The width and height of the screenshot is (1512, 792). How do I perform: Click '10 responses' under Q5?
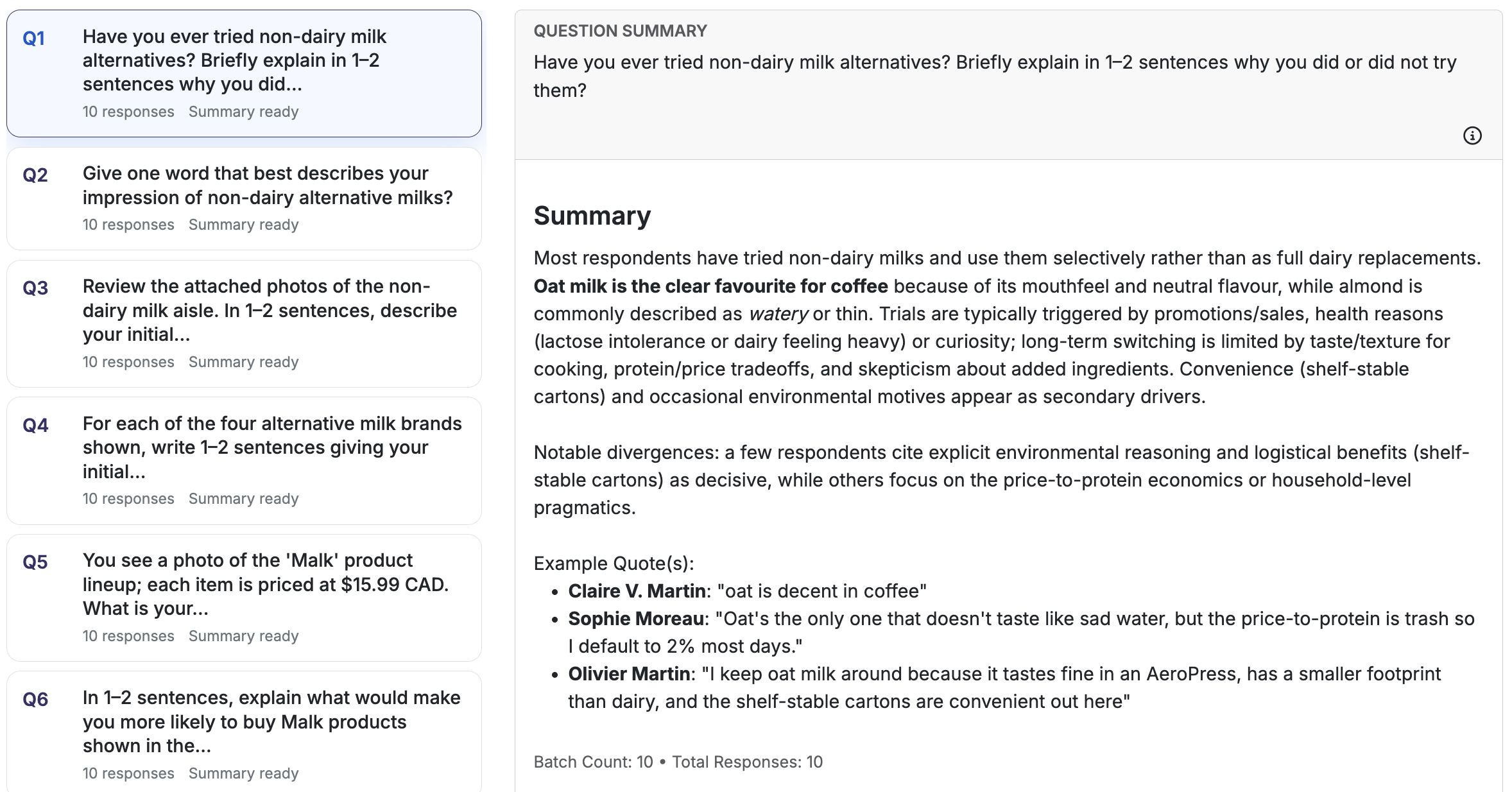(x=128, y=636)
